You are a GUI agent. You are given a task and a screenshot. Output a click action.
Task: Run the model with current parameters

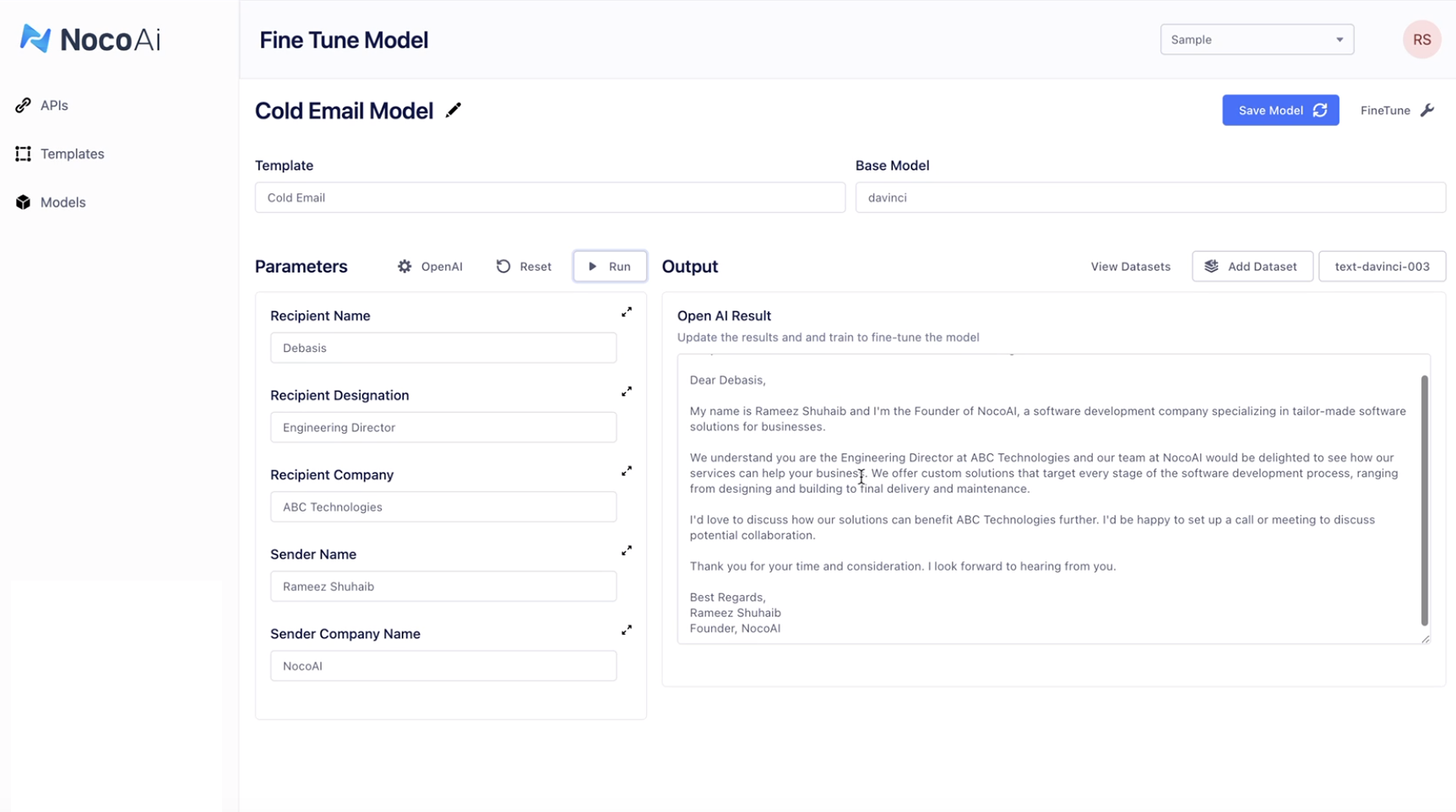pyautogui.click(x=609, y=267)
